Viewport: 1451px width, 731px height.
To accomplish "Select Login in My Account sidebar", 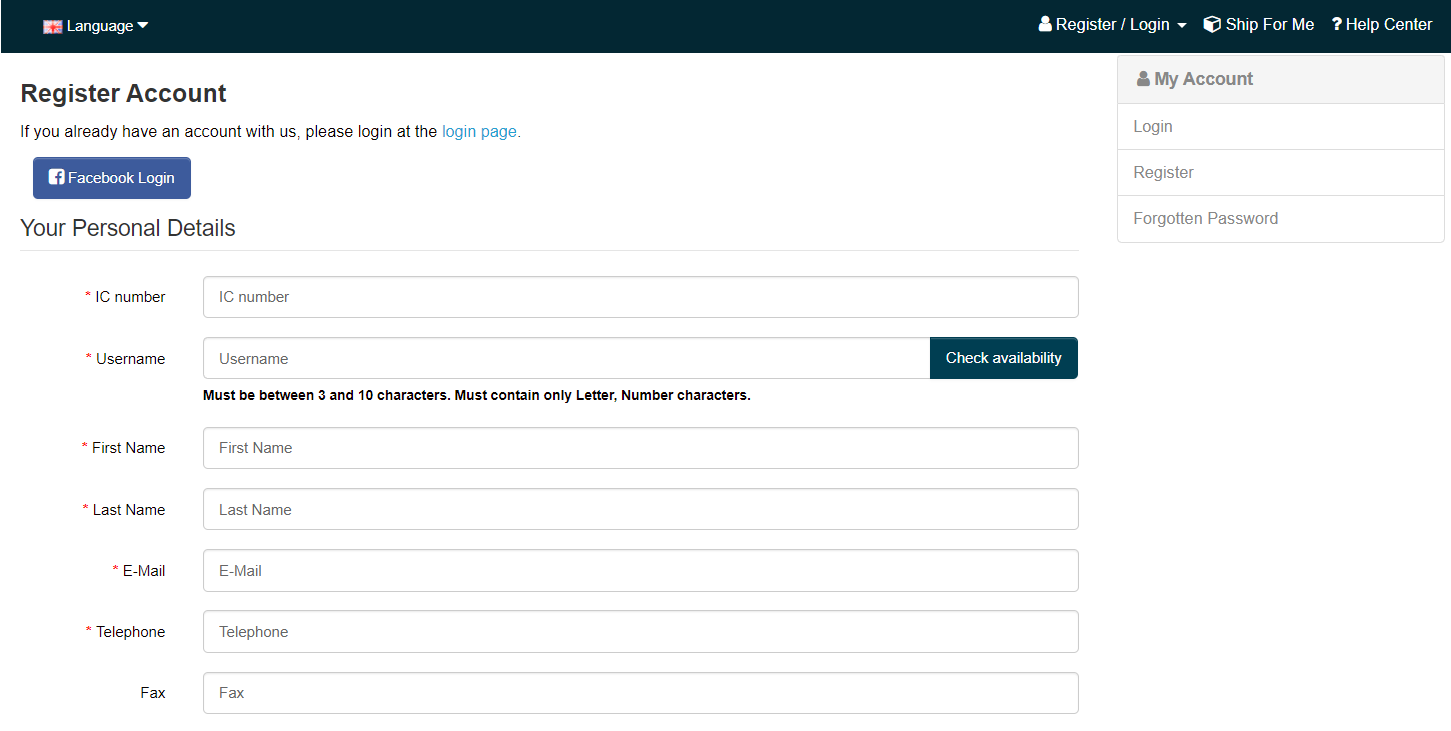I will click(1280, 127).
